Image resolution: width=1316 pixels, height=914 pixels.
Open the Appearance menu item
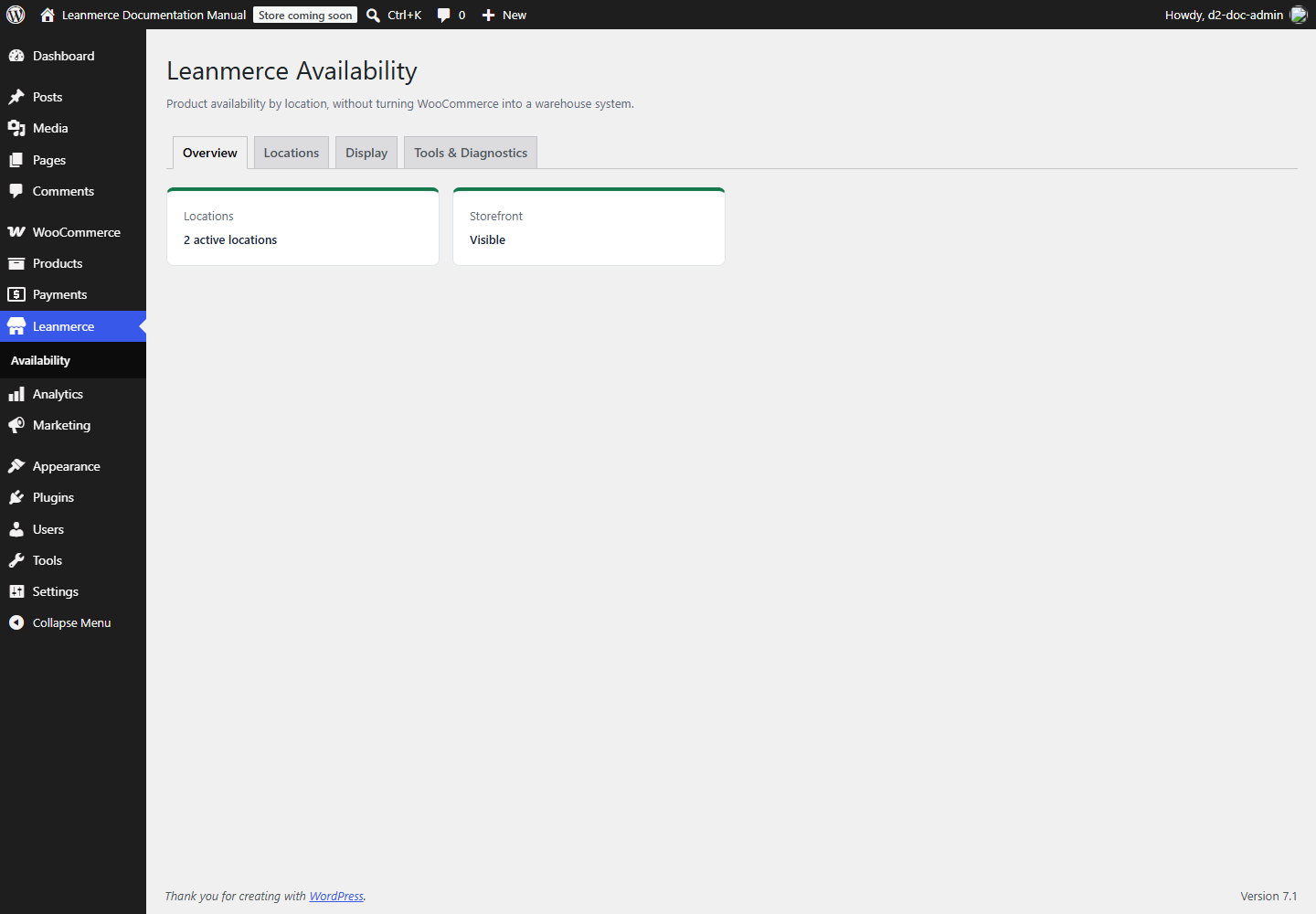73,466
